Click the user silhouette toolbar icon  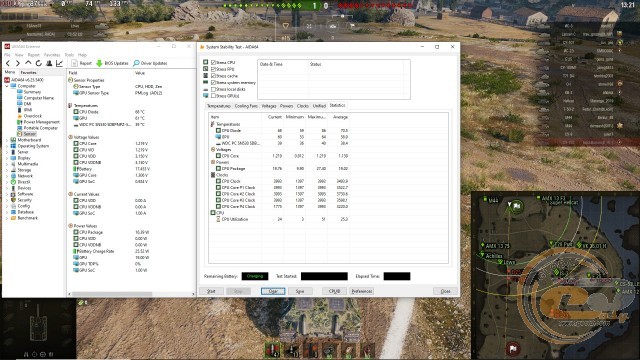(x=49, y=63)
